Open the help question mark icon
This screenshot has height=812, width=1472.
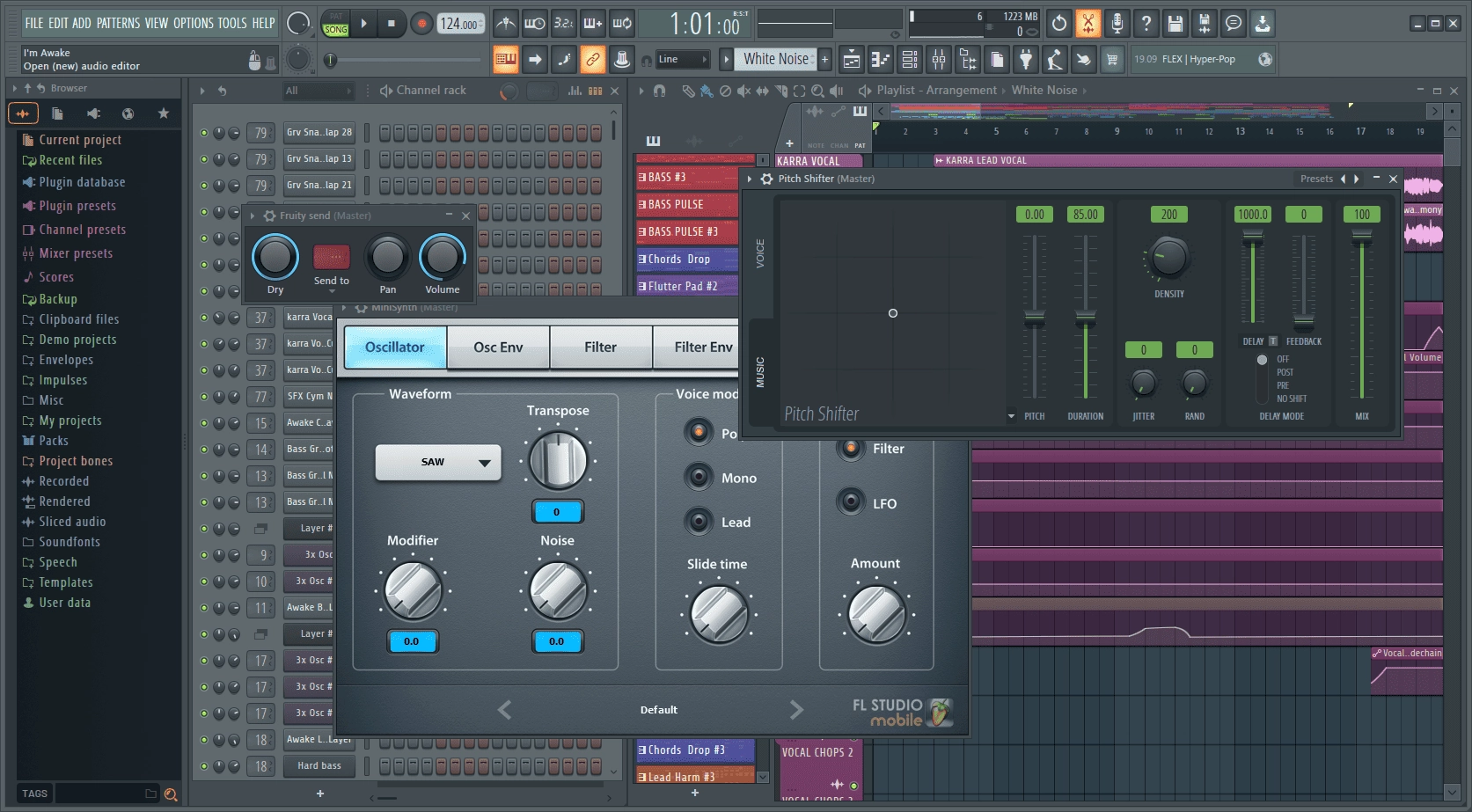pos(1146,24)
